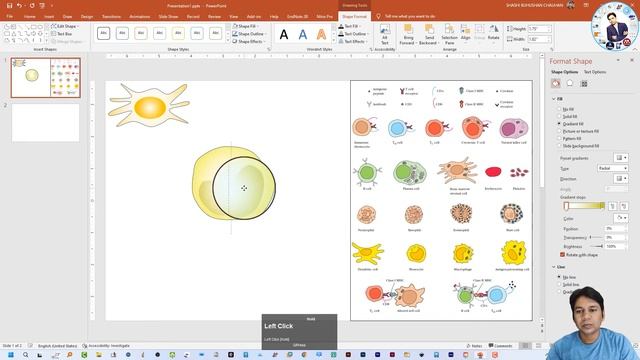Select Slide background fill option
This screenshot has height=360, width=640.
[560, 146]
